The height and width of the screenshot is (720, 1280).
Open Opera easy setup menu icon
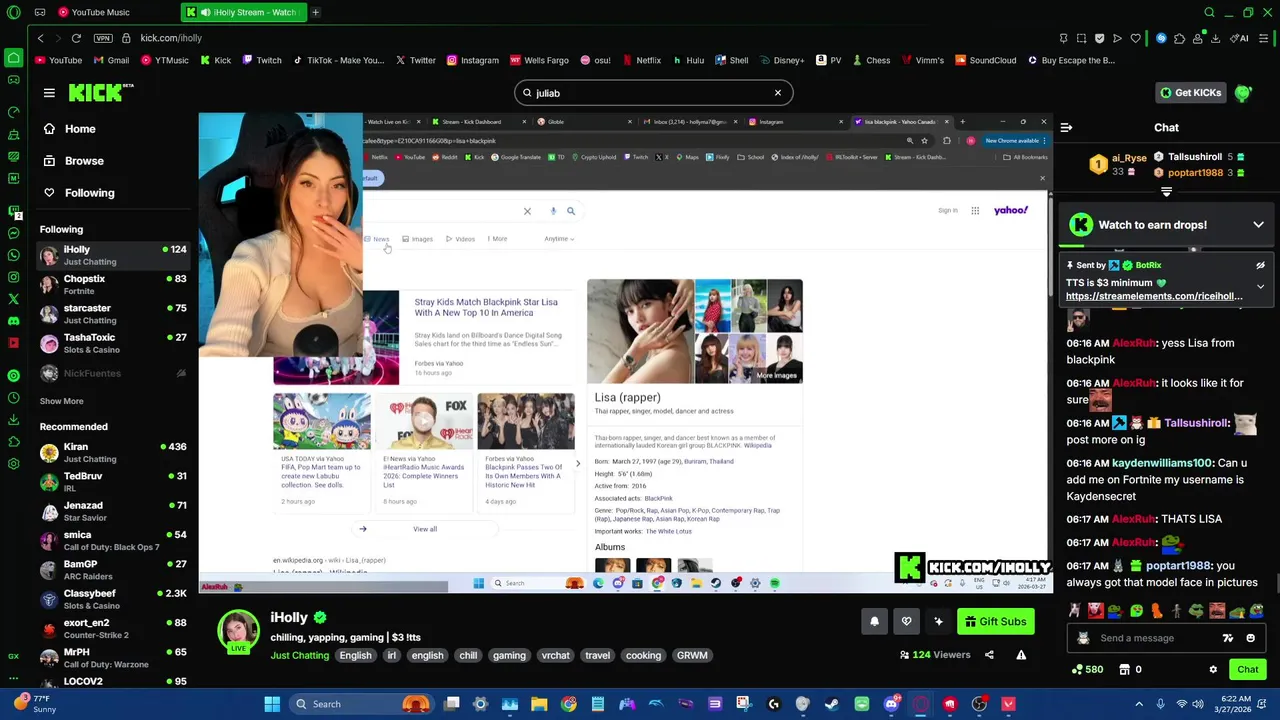[1264, 38]
